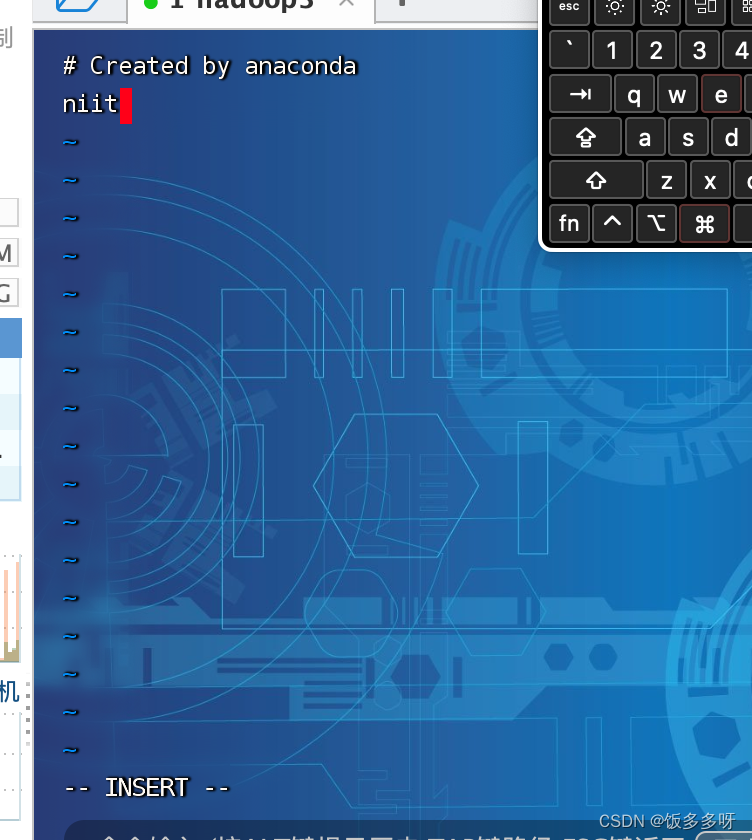Click the '# Created by anaconda' comment line
The image size is (752, 840).
pyautogui.click(x=209, y=66)
